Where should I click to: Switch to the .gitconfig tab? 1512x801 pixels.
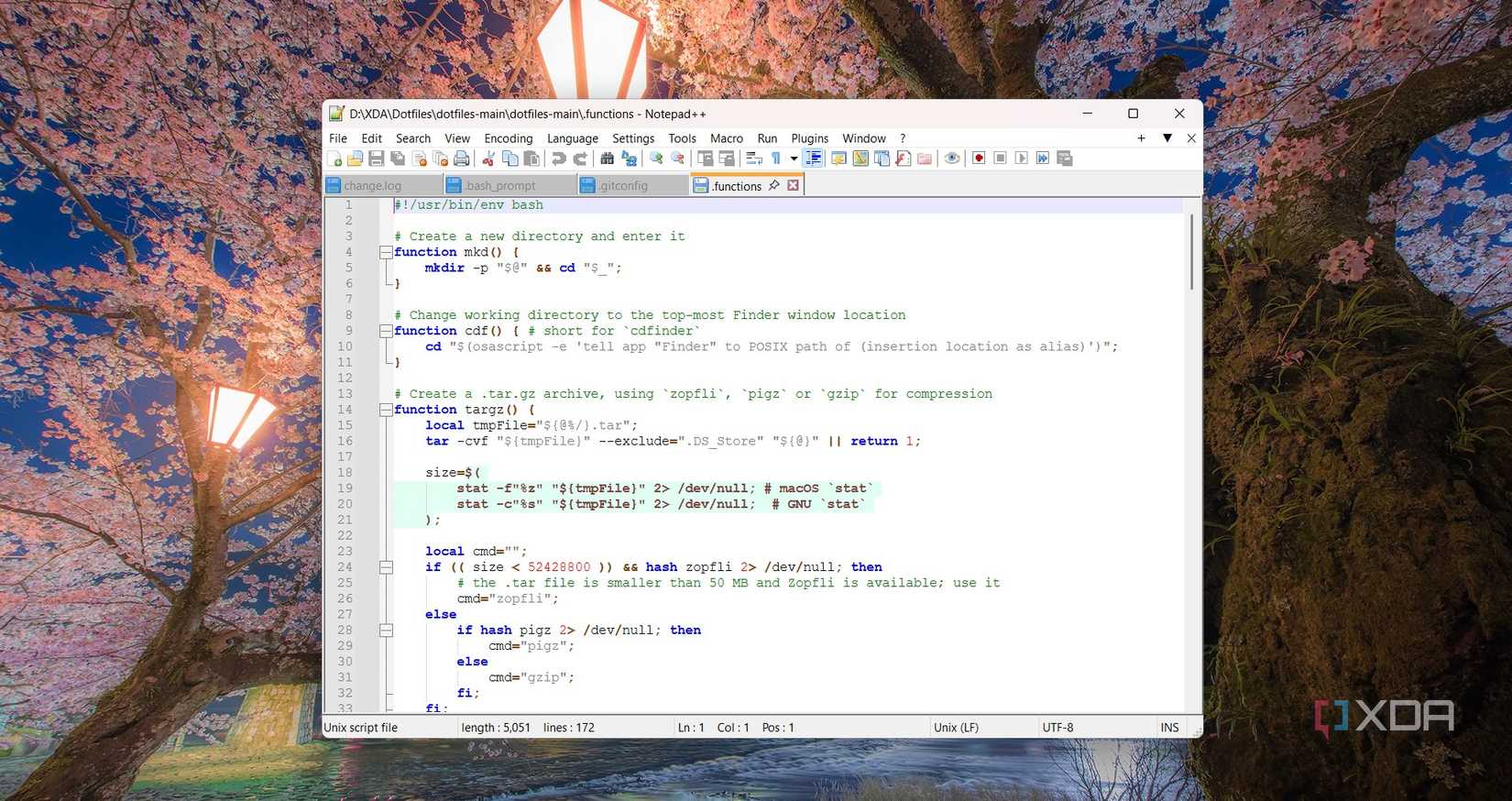(x=623, y=186)
